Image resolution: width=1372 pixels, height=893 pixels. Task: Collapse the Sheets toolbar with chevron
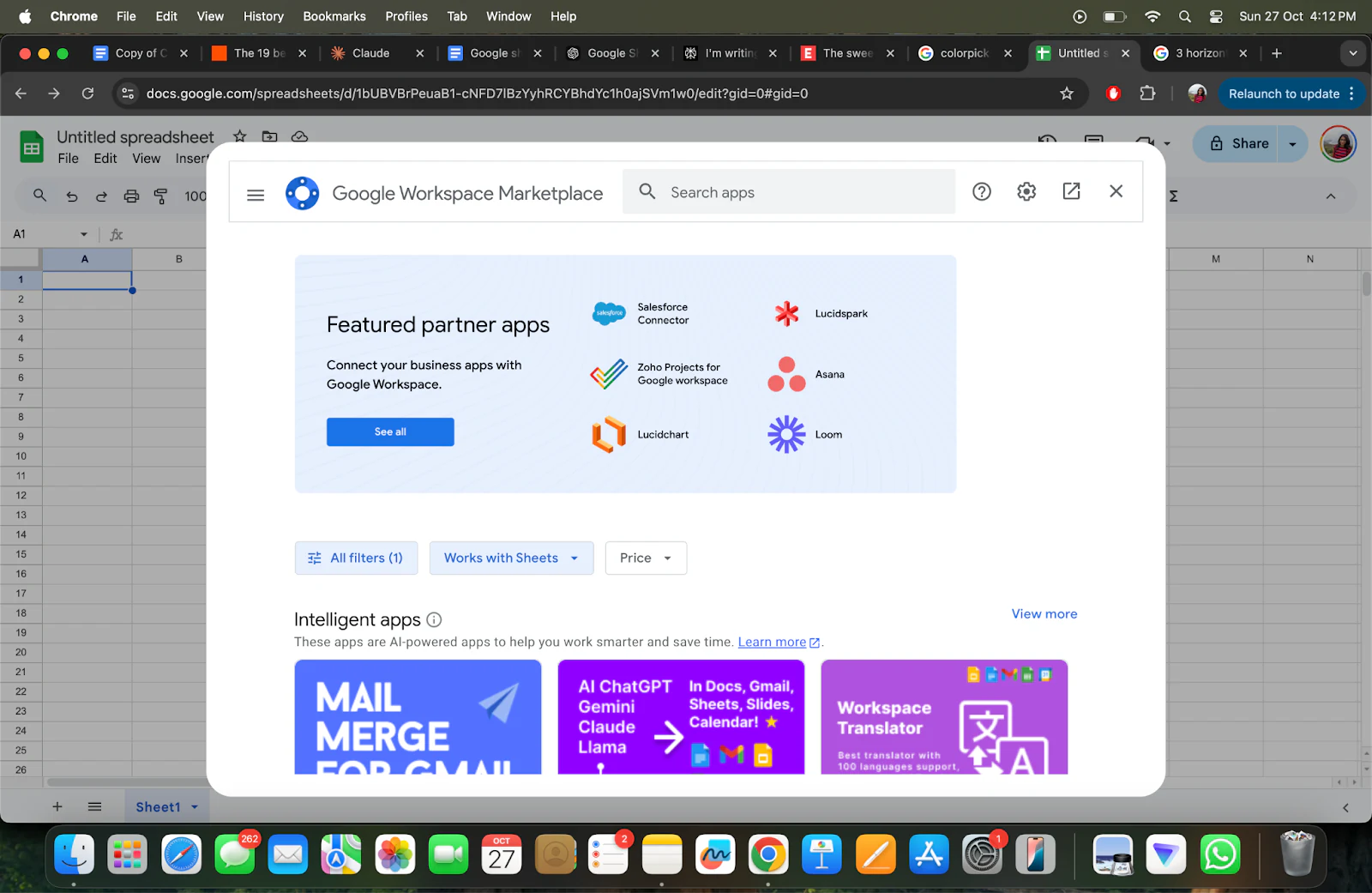tap(1331, 196)
